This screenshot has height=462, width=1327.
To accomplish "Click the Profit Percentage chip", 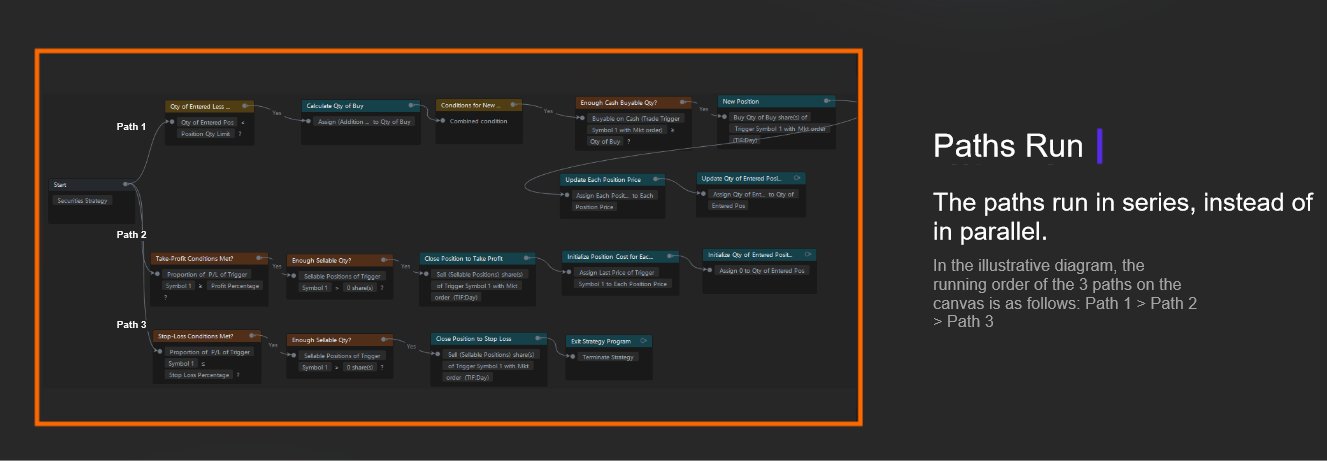I will [235, 285].
